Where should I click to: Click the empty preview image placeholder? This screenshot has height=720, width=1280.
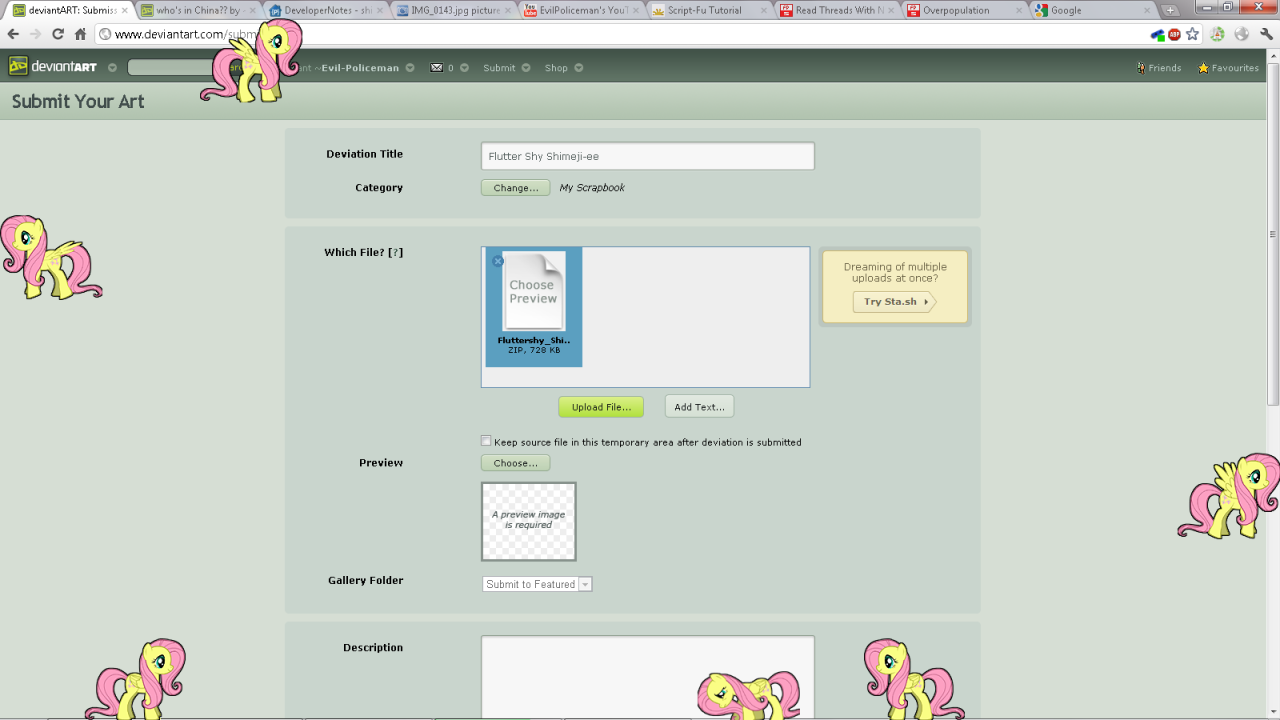pyautogui.click(x=529, y=521)
